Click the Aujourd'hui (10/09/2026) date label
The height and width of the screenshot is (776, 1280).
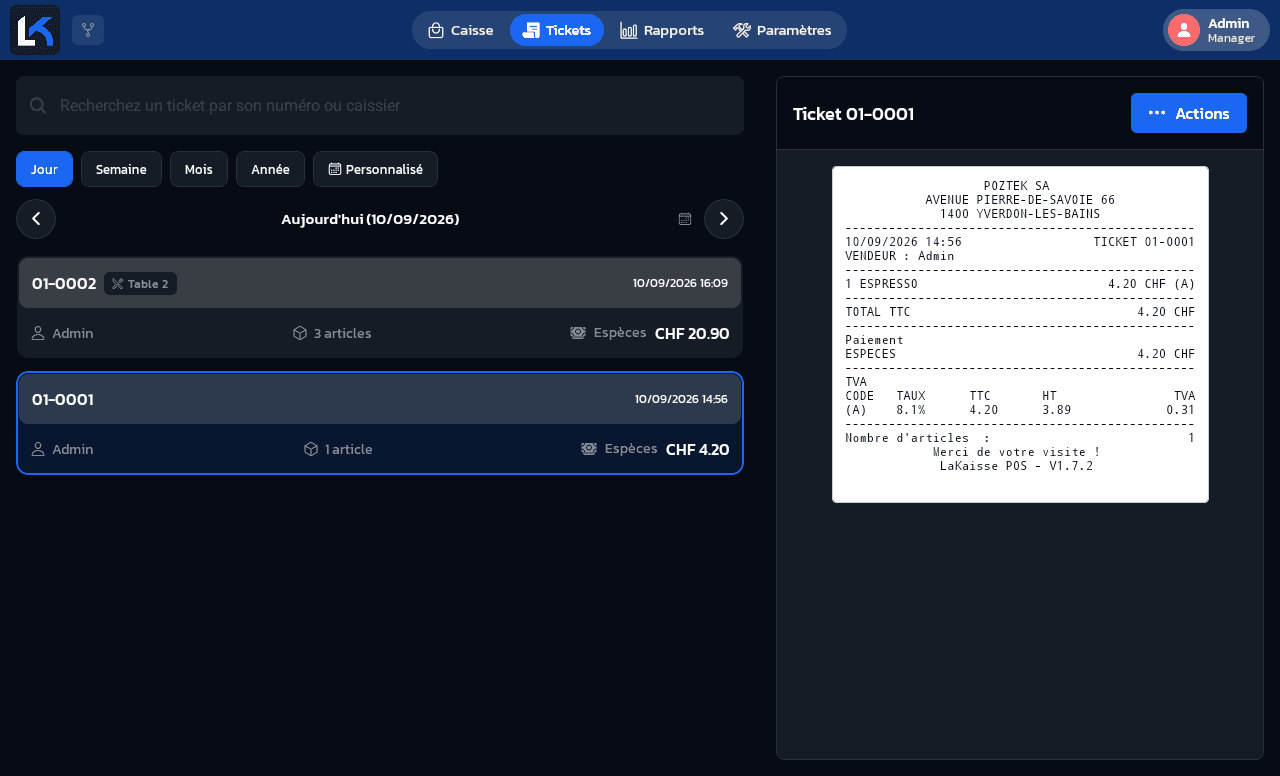[x=370, y=219]
